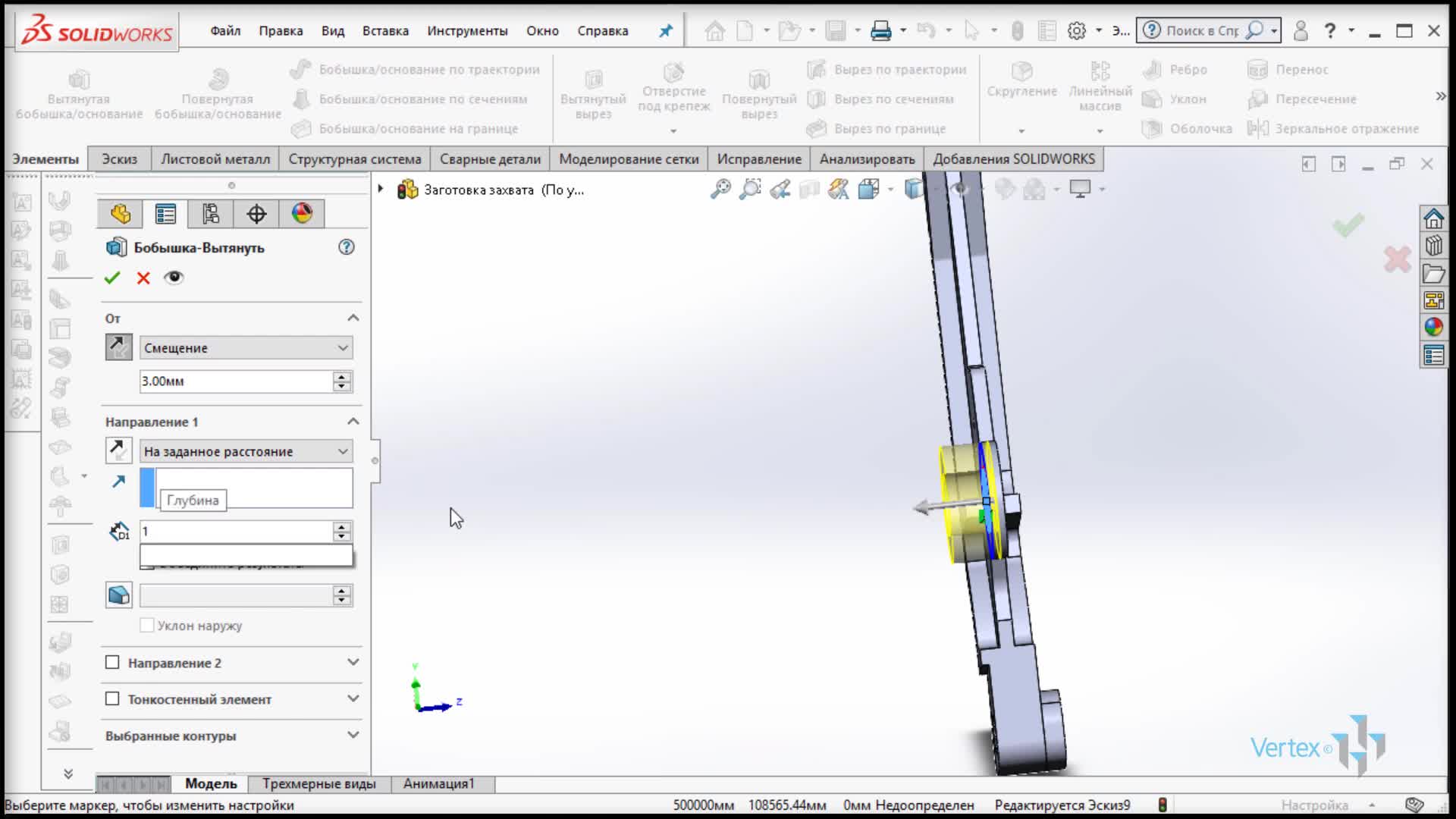
Task: Click the Print icon in top toolbar
Action: tap(880, 30)
